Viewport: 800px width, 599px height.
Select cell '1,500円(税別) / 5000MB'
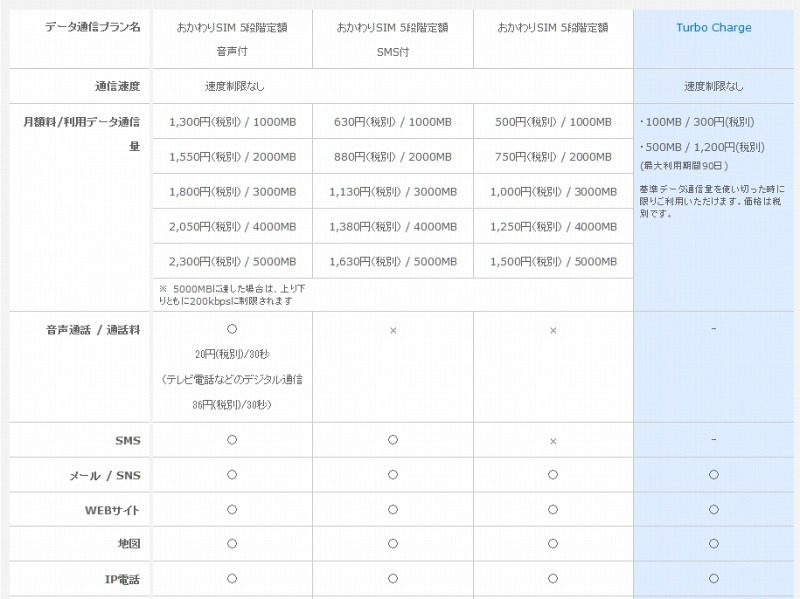(554, 261)
